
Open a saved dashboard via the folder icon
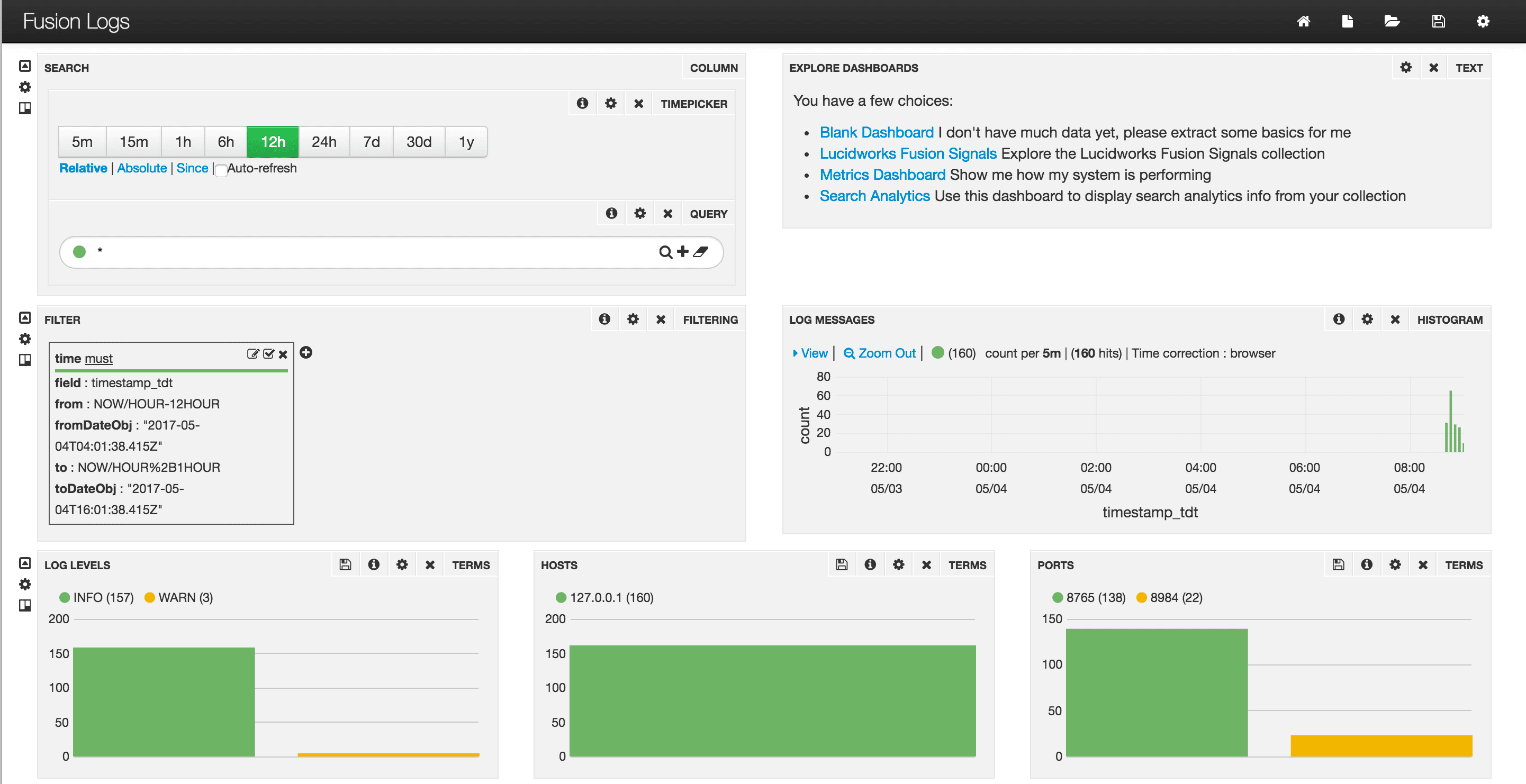[1392, 21]
